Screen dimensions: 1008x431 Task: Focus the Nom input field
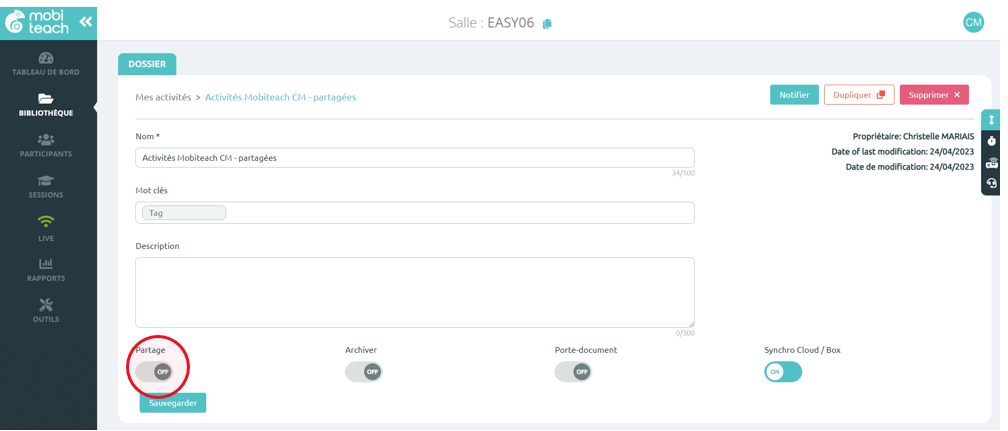click(x=415, y=158)
